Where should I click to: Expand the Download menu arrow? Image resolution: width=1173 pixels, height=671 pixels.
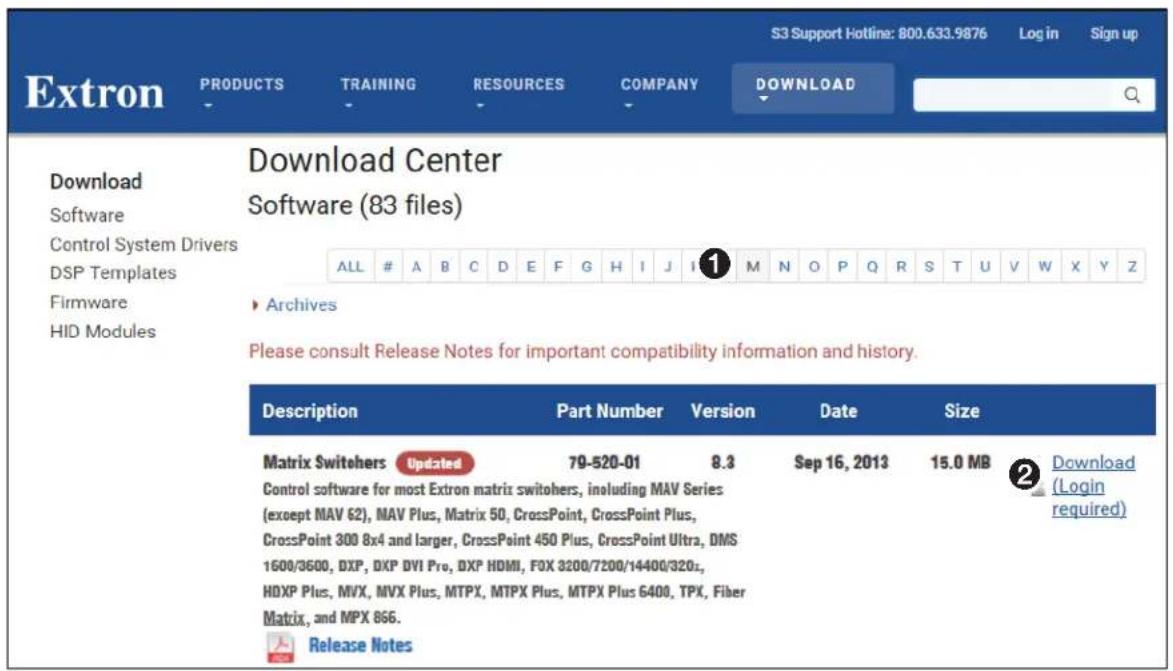click(x=763, y=99)
